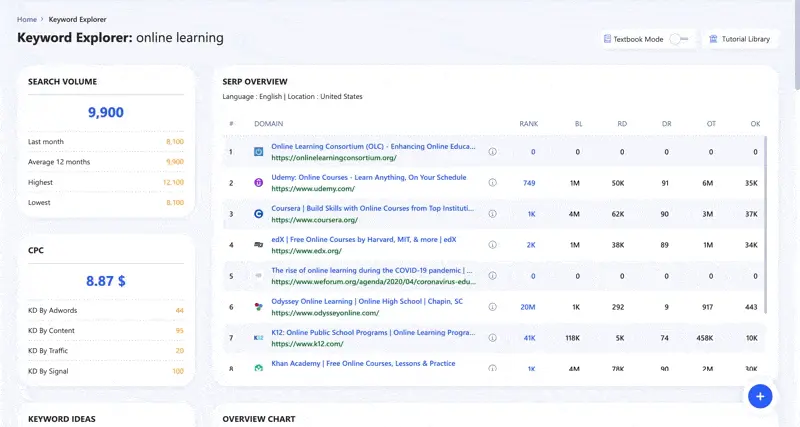Open Coursera Build Skills title link
This screenshot has height=427, width=800.
(x=372, y=208)
